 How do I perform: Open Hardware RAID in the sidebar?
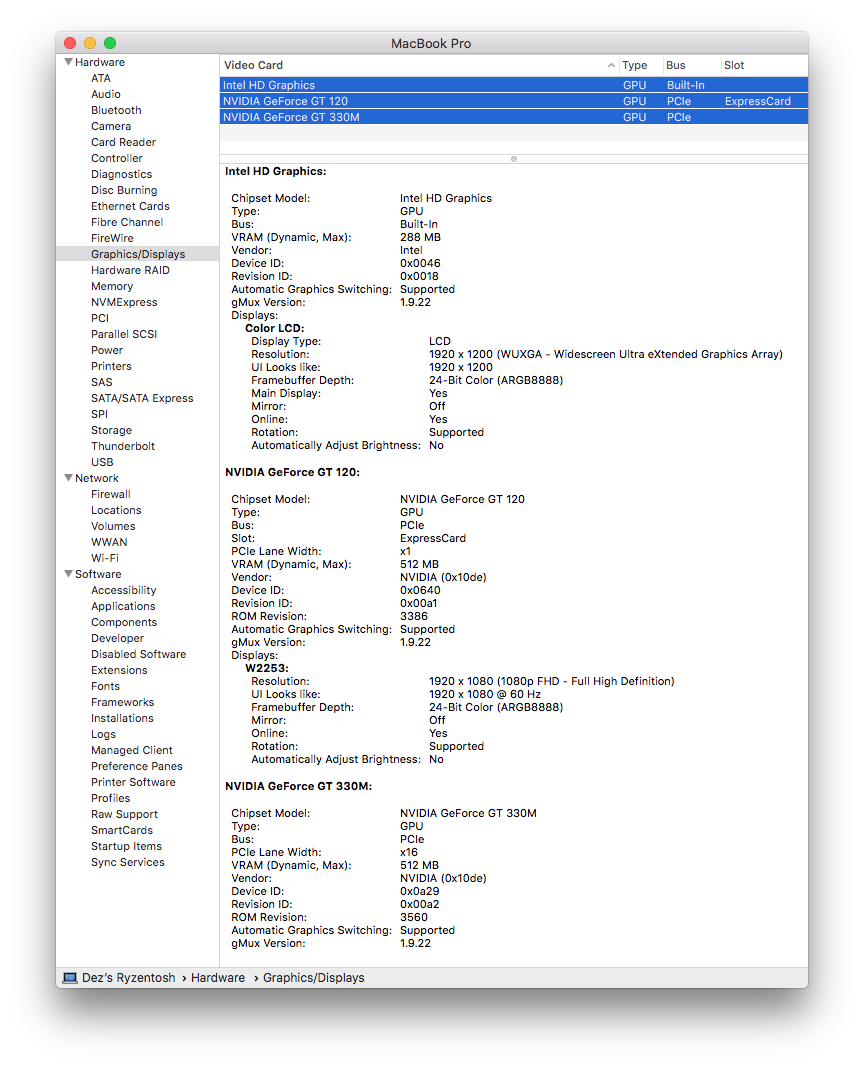[130, 270]
